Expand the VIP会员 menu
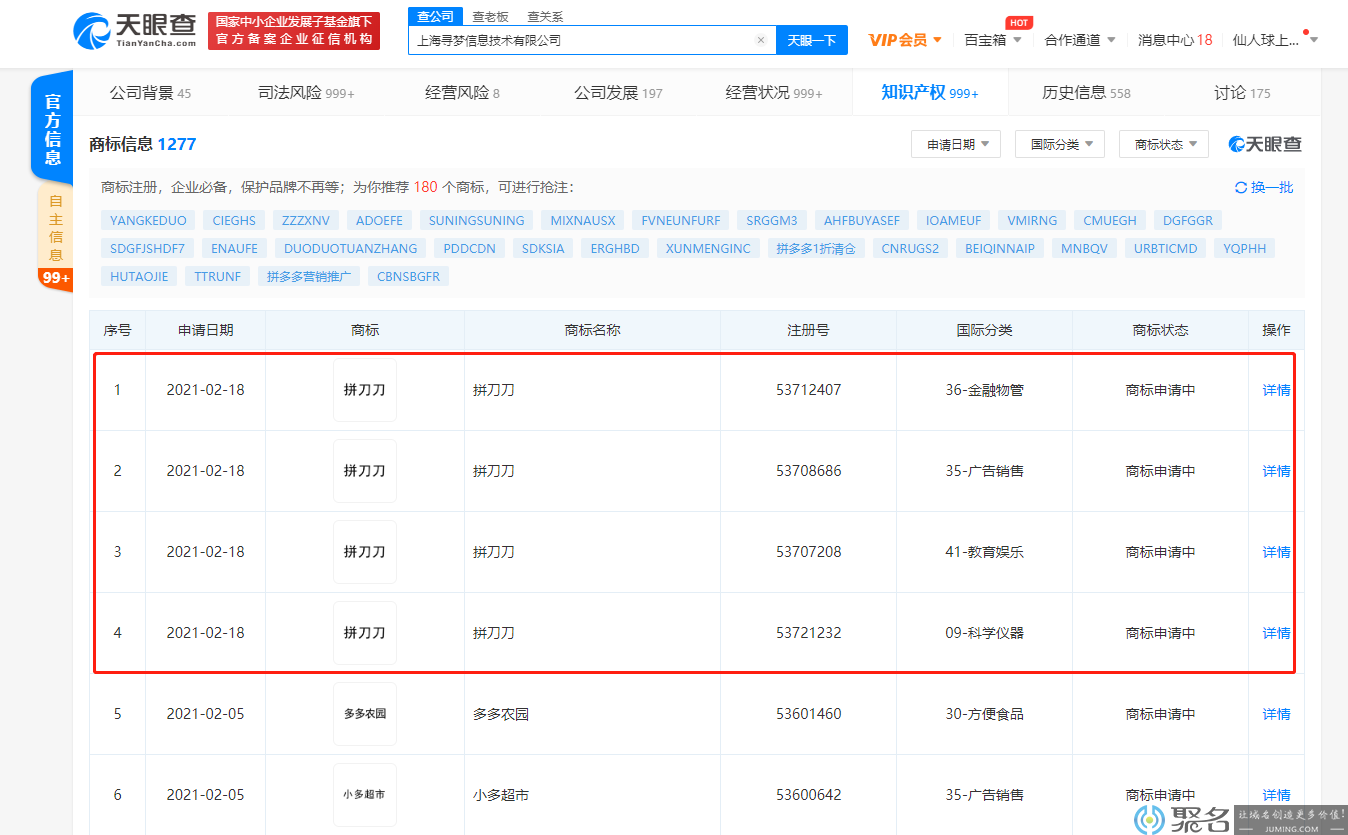This screenshot has height=835, width=1348. coord(905,40)
